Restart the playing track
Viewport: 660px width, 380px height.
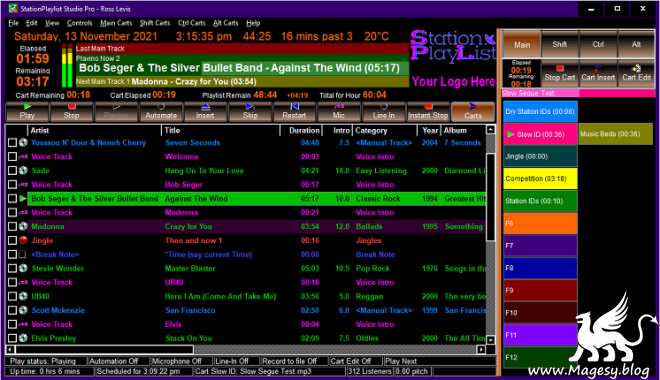[x=294, y=112]
